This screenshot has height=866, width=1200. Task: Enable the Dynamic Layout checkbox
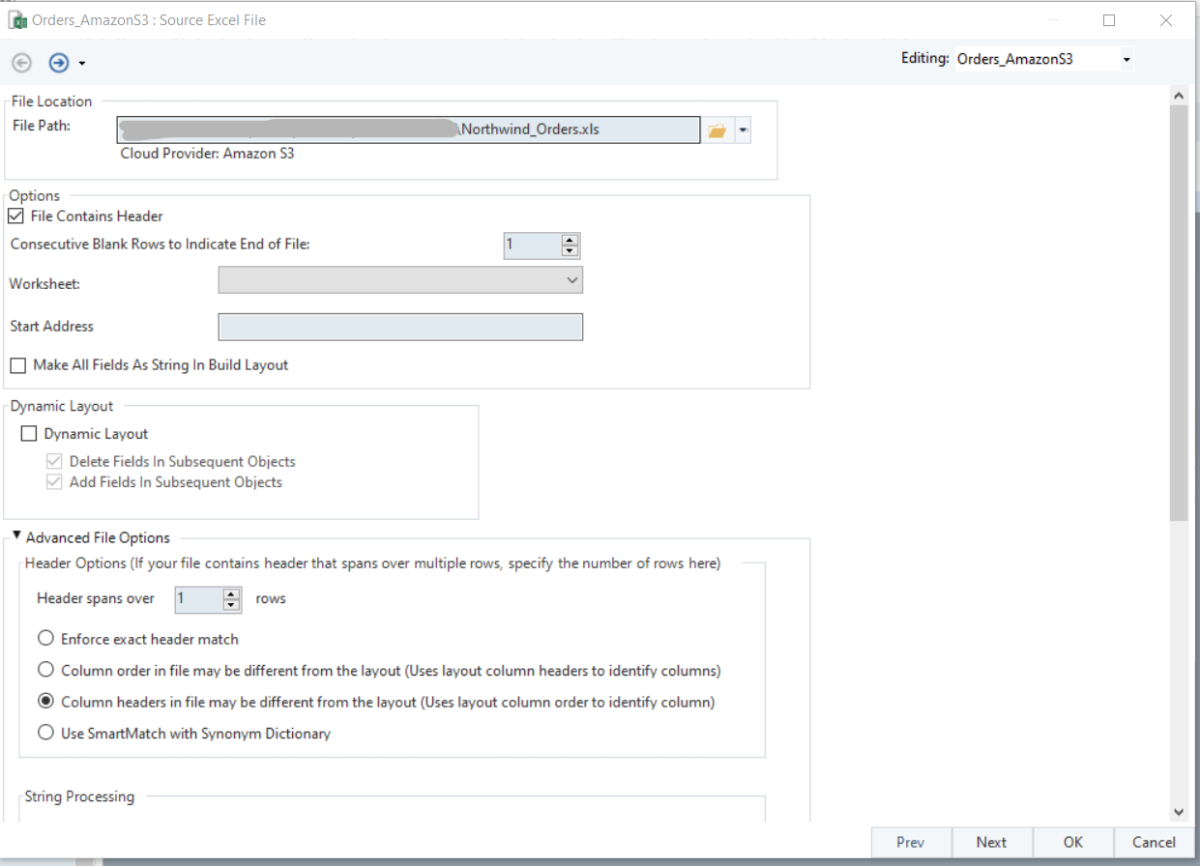point(29,433)
